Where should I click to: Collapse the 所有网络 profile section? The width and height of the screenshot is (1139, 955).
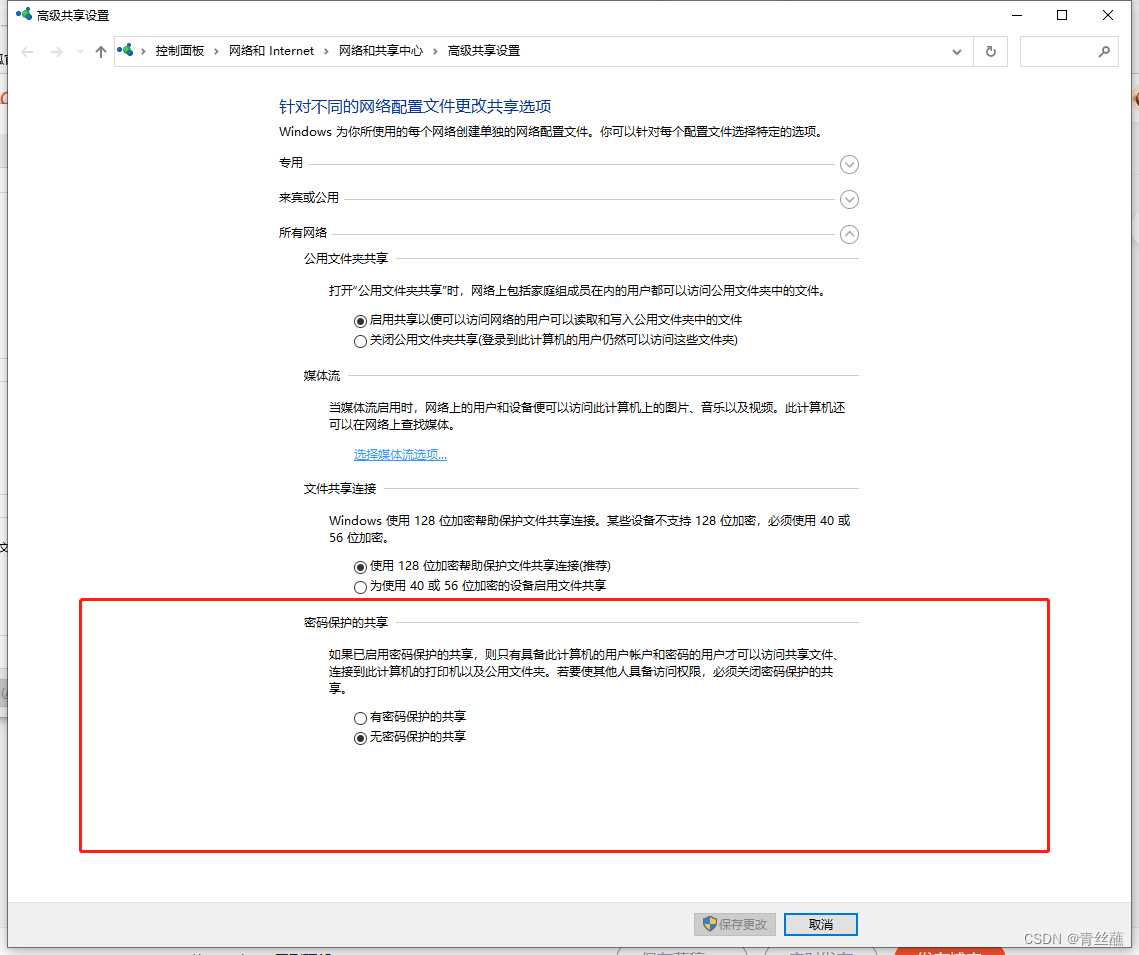(849, 234)
